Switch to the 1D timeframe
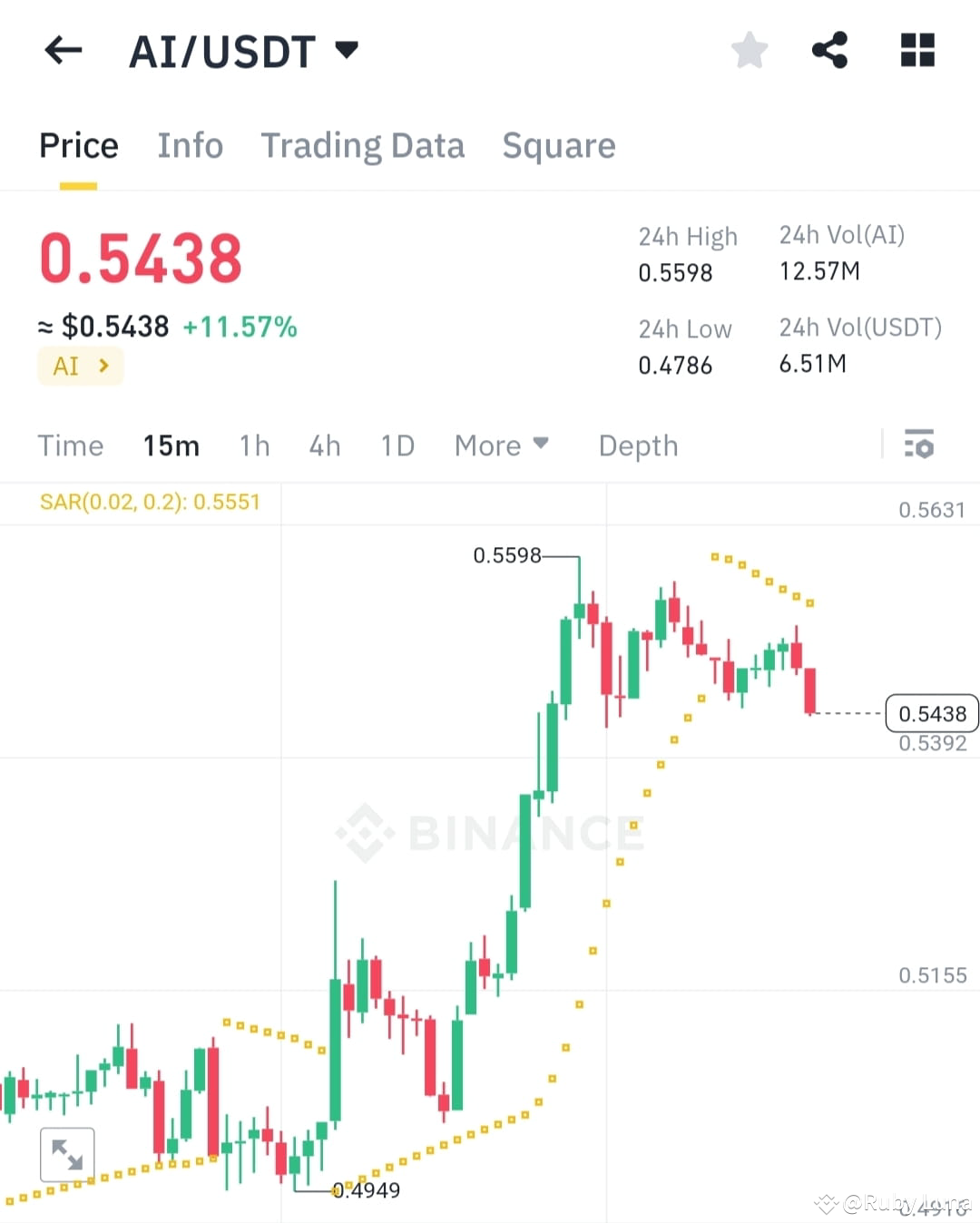The height and width of the screenshot is (1223, 980). [x=397, y=445]
